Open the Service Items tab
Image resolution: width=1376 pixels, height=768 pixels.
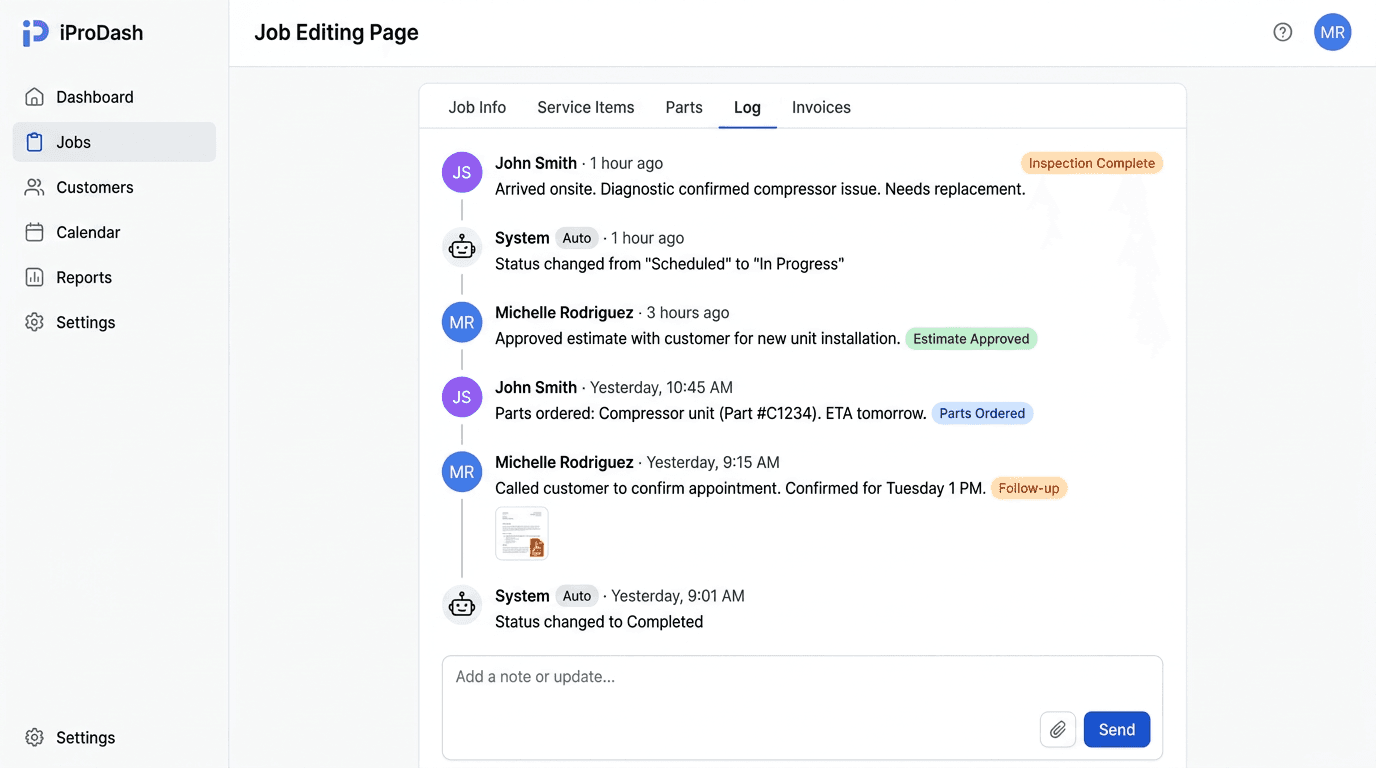pos(585,107)
